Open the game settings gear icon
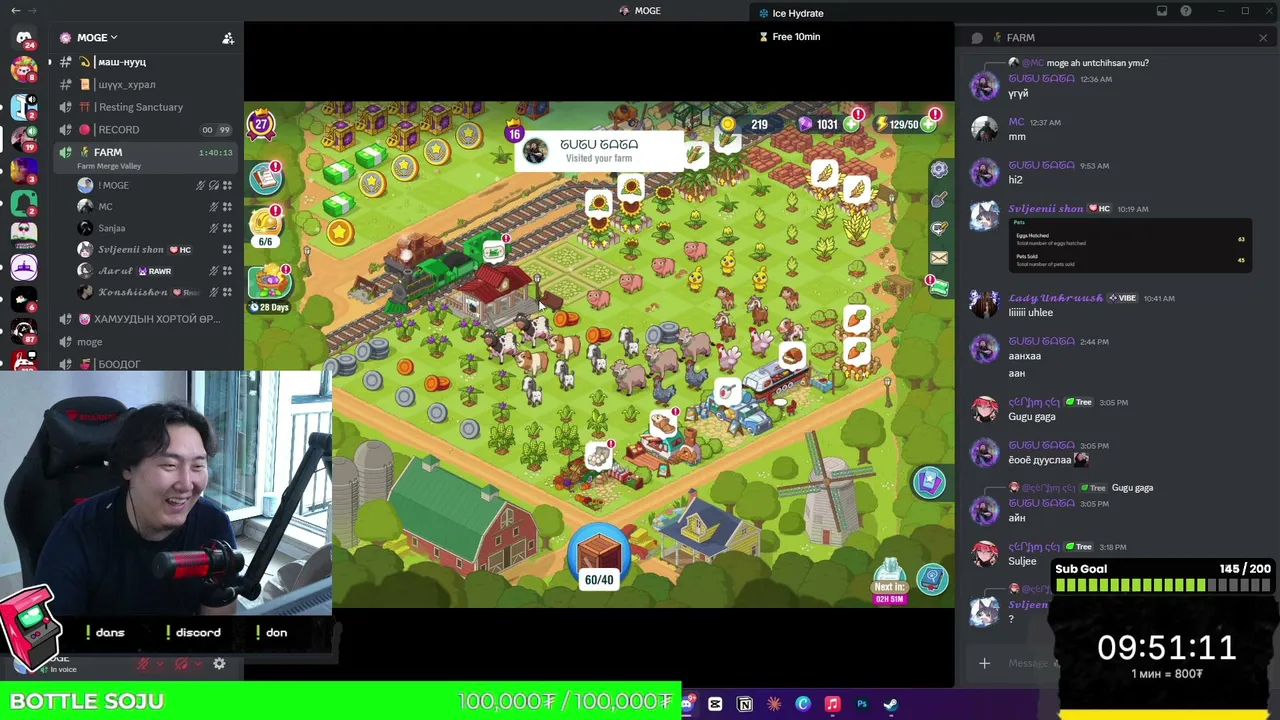 [x=939, y=170]
